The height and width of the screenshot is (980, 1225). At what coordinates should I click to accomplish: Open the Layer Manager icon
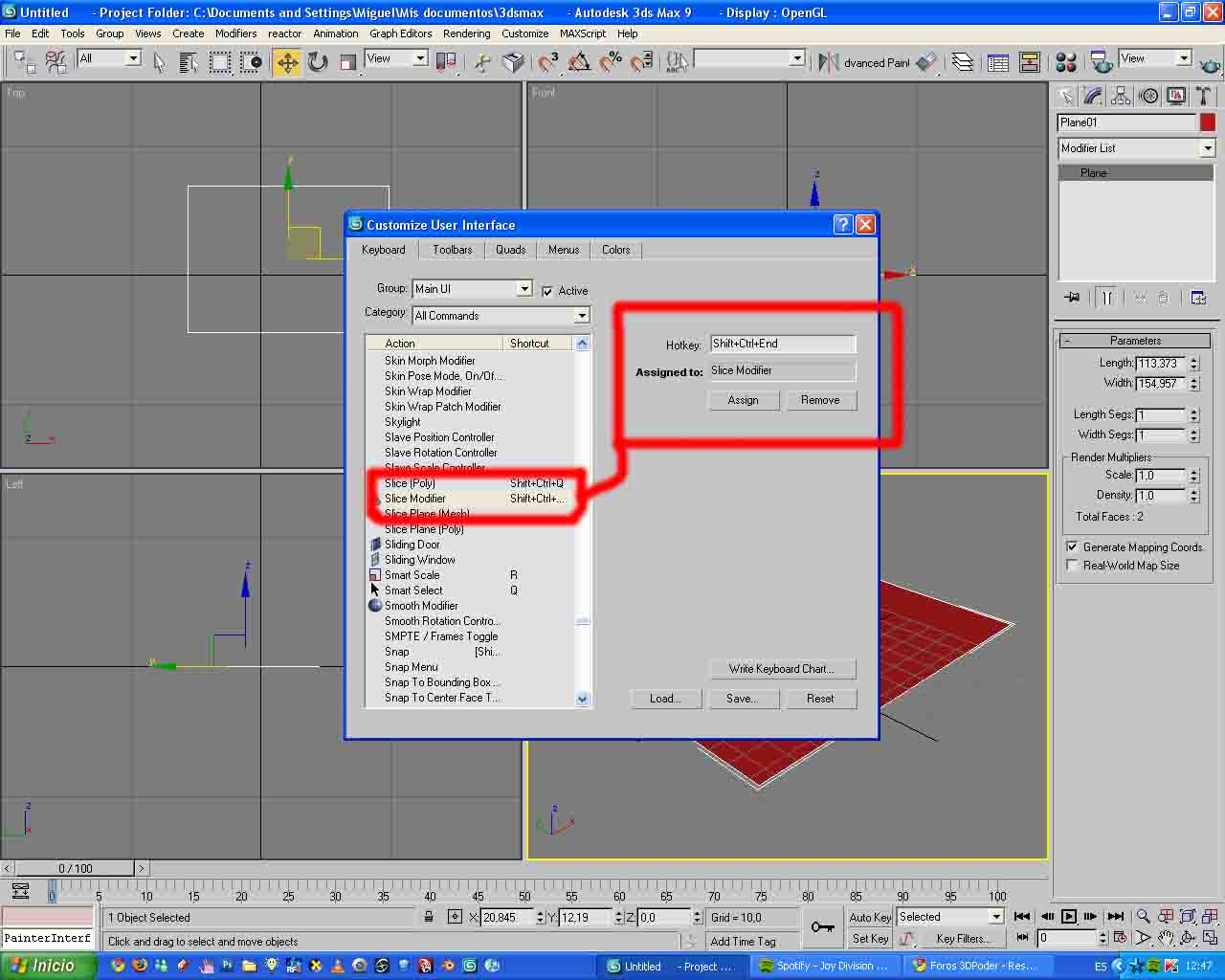[x=963, y=62]
